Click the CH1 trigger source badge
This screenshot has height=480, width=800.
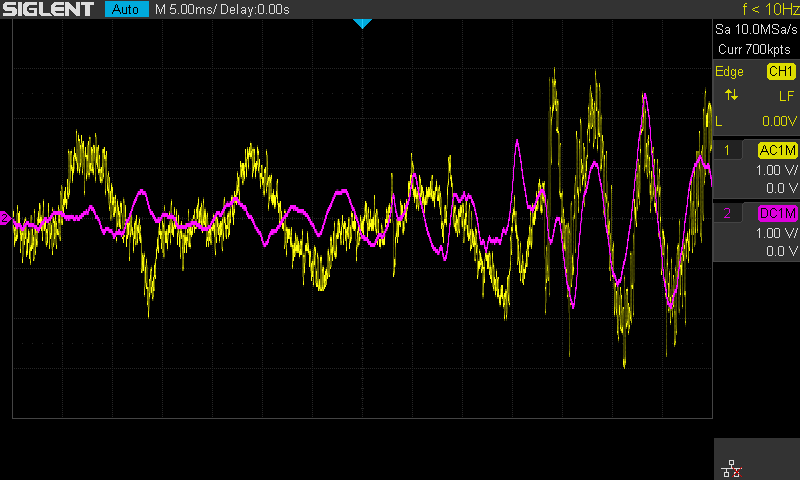pyautogui.click(x=781, y=71)
